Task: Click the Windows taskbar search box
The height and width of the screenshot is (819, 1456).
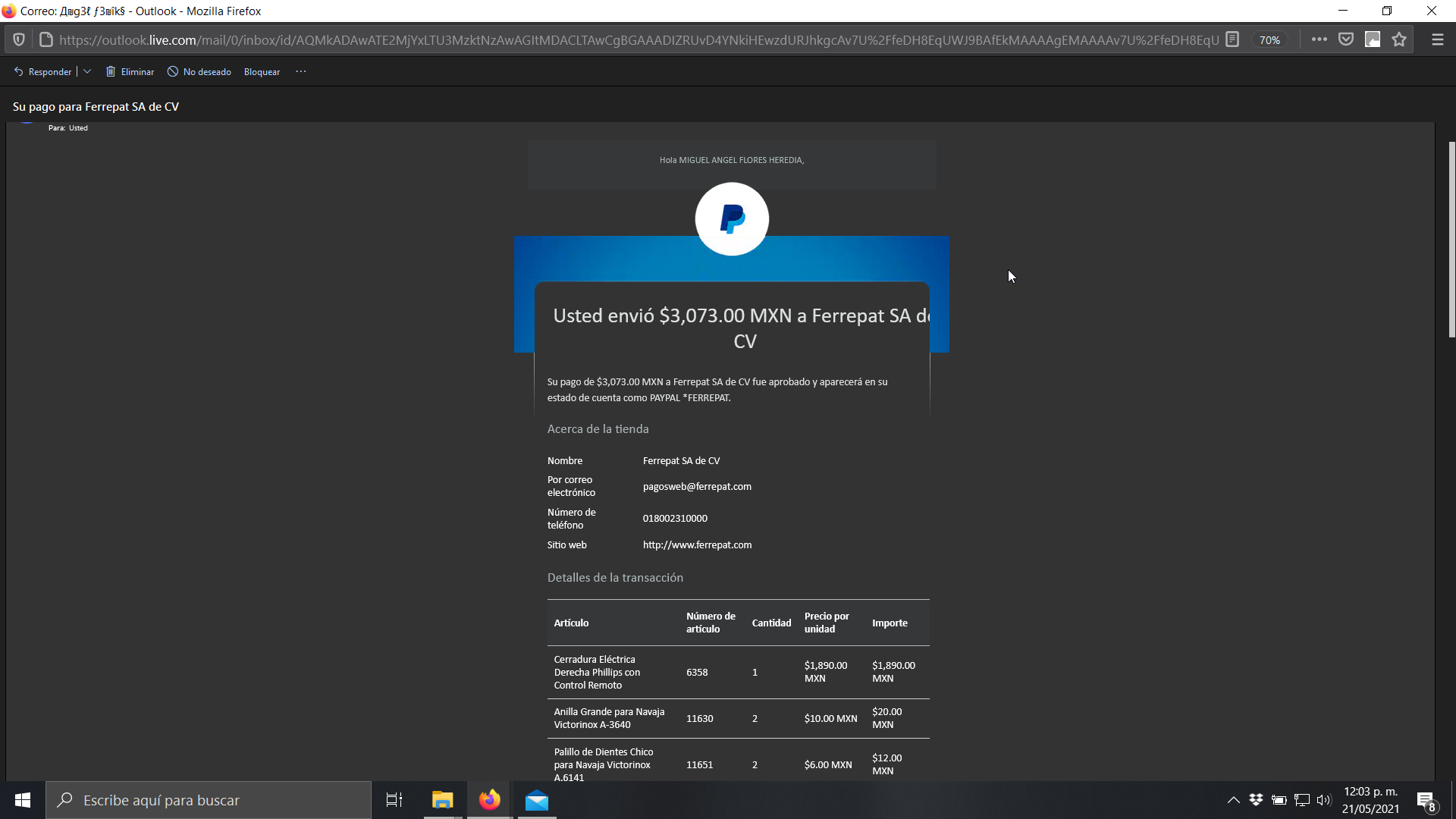Action: [209, 800]
